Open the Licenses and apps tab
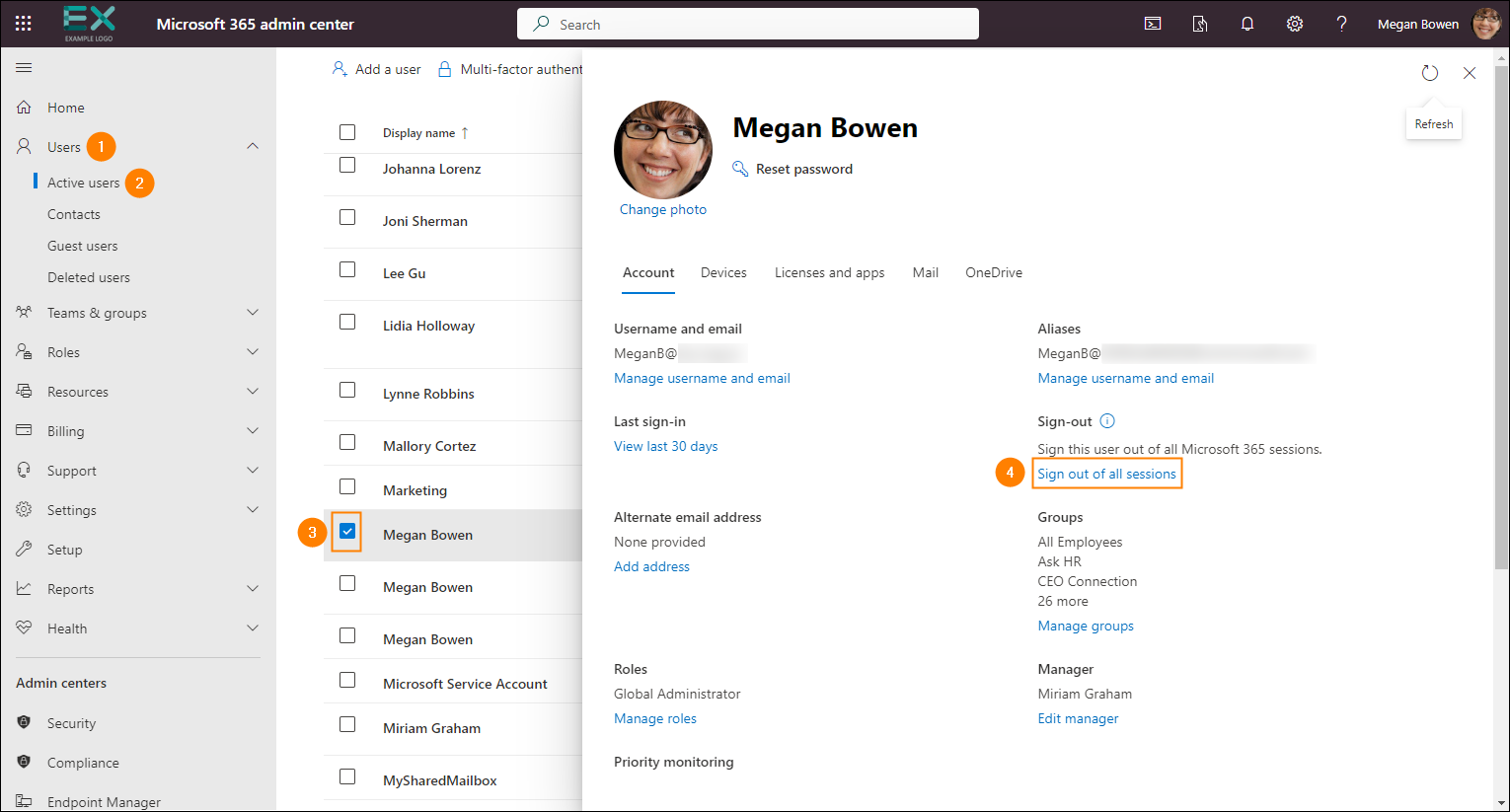Viewport: 1510px width, 812px height. click(829, 273)
